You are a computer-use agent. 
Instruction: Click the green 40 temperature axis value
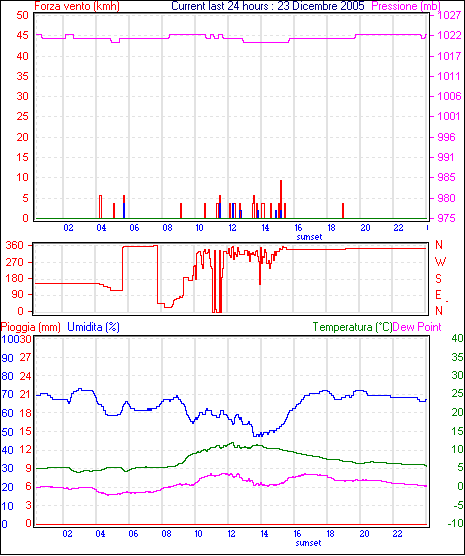[x=457, y=338]
